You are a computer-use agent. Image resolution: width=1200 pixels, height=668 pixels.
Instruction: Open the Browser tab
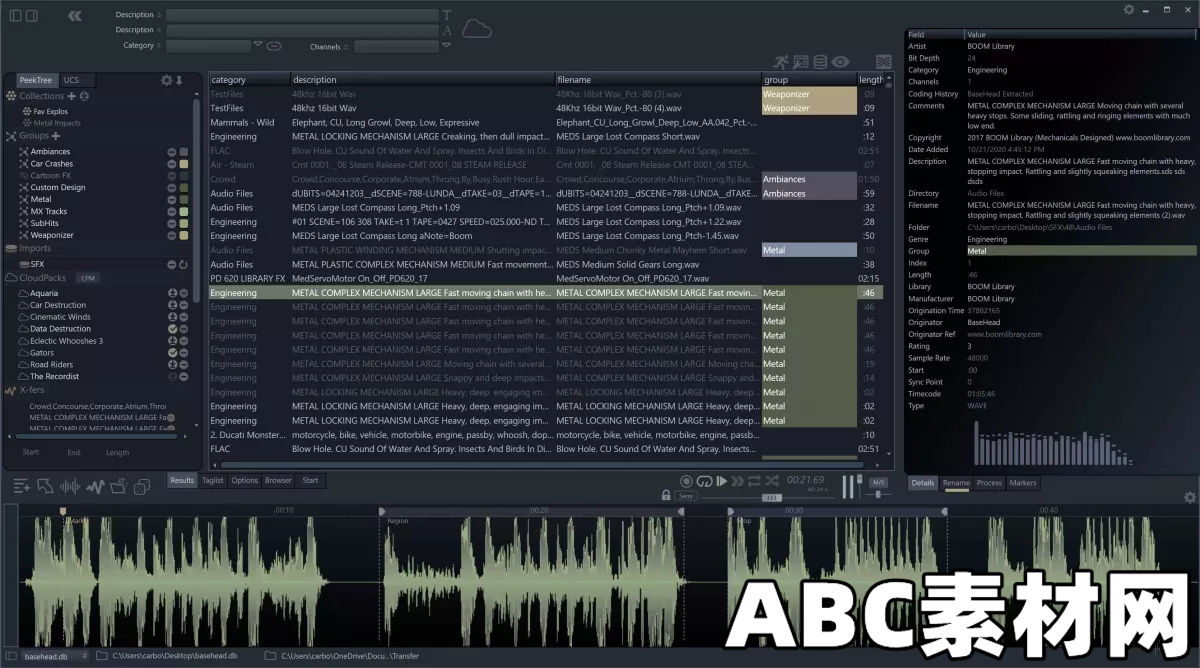point(278,480)
